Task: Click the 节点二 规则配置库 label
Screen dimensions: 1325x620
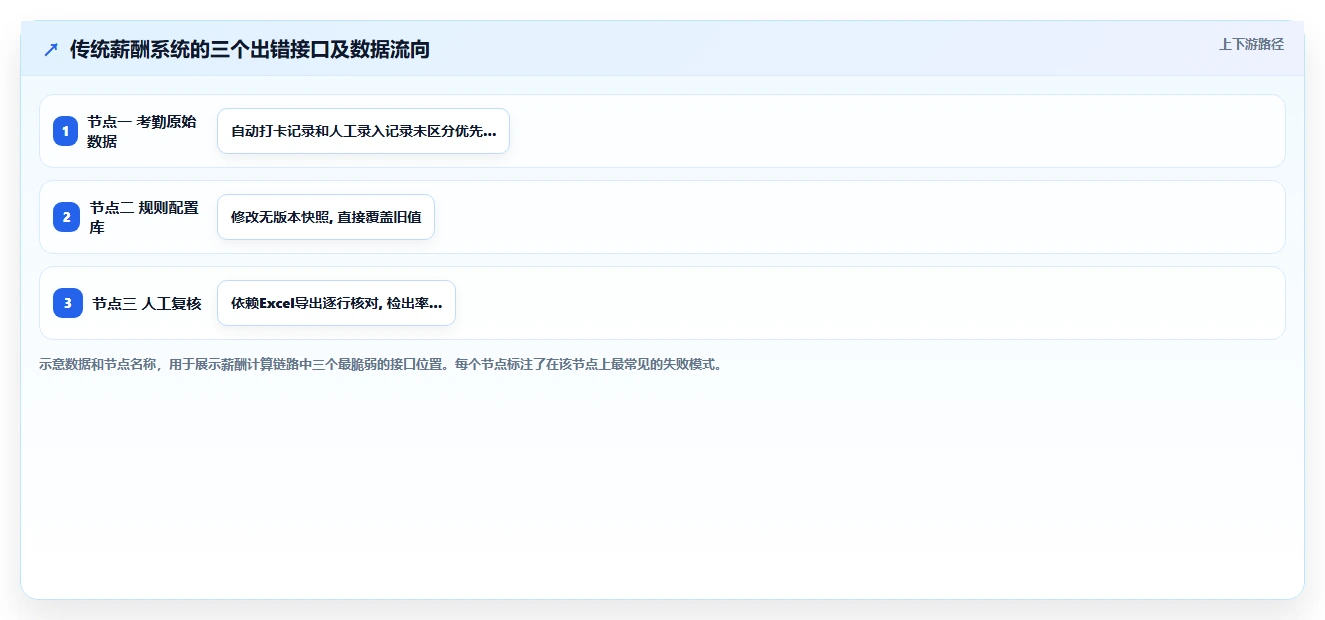Action: click(x=145, y=217)
